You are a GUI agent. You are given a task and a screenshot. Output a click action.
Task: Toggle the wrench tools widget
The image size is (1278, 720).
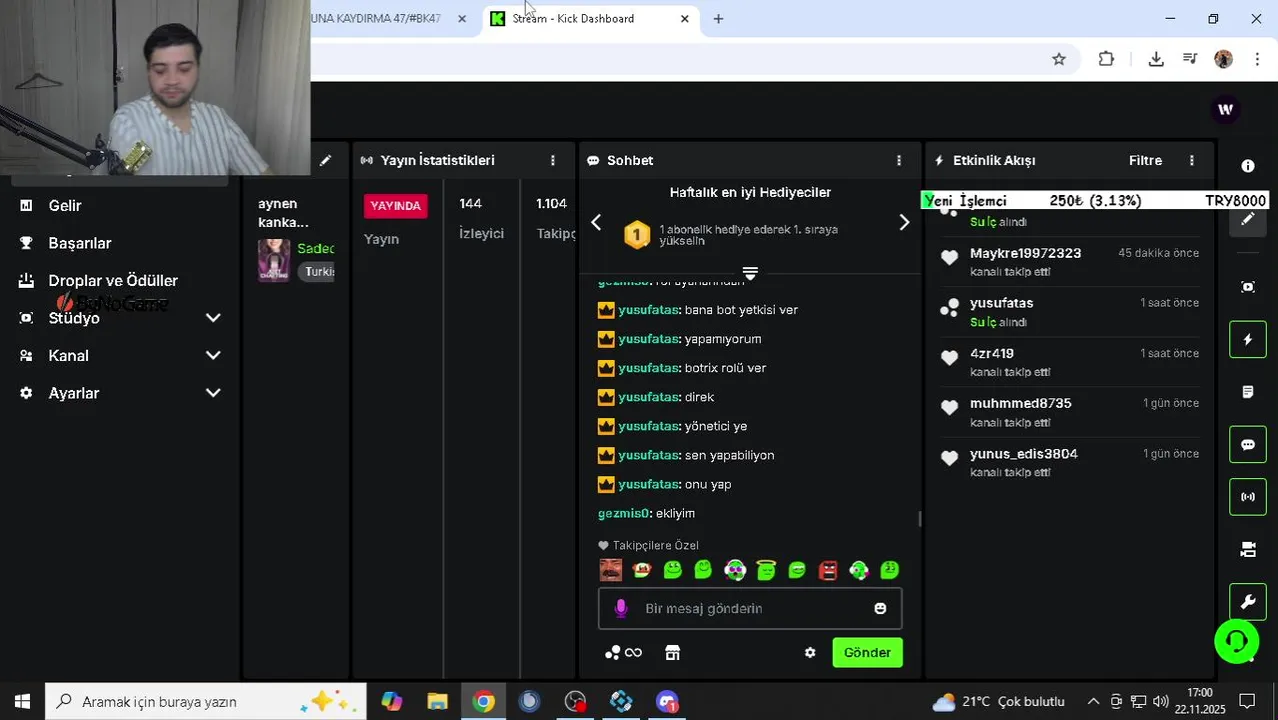pos(1248,602)
